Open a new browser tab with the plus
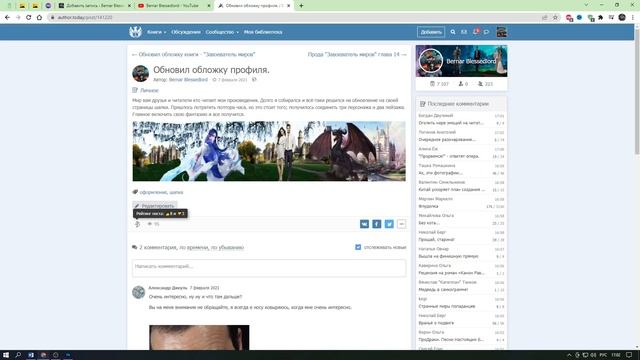 click(x=301, y=6)
